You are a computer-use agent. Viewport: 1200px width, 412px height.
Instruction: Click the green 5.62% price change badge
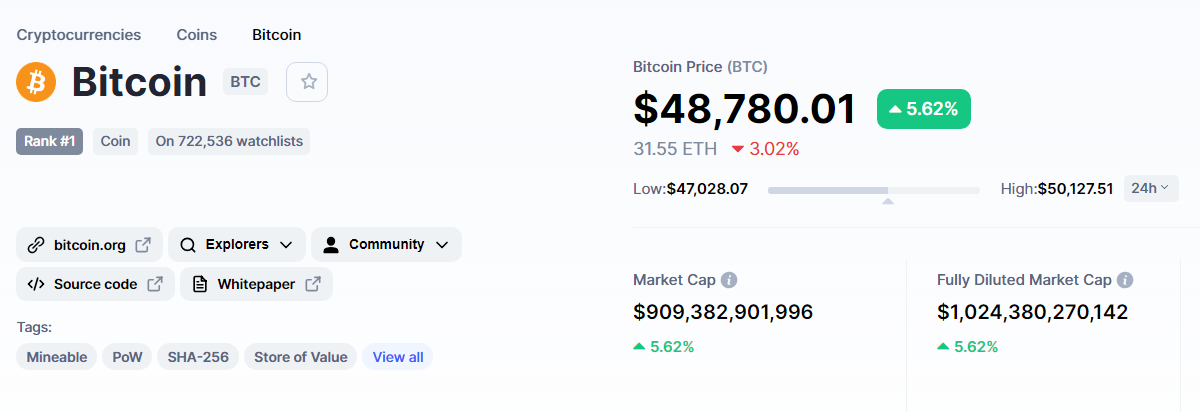tap(923, 109)
